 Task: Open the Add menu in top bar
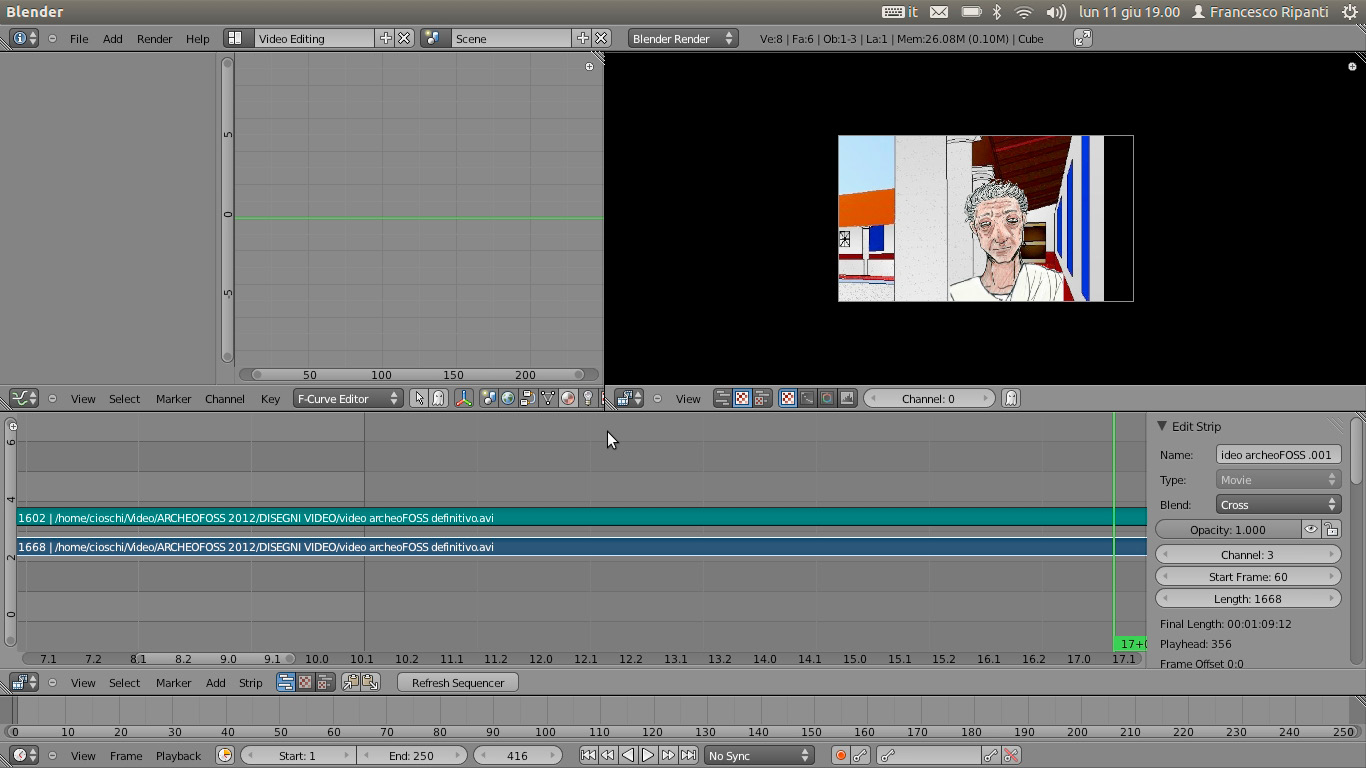tap(112, 39)
